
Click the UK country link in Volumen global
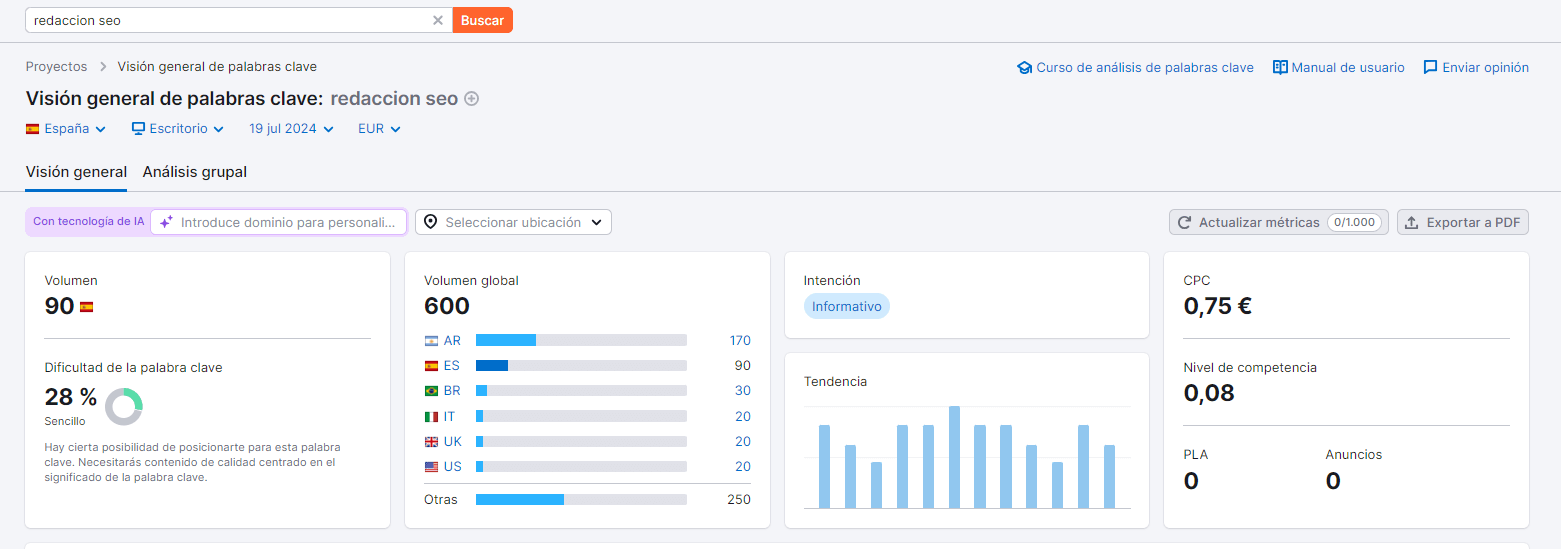[x=453, y=441]
